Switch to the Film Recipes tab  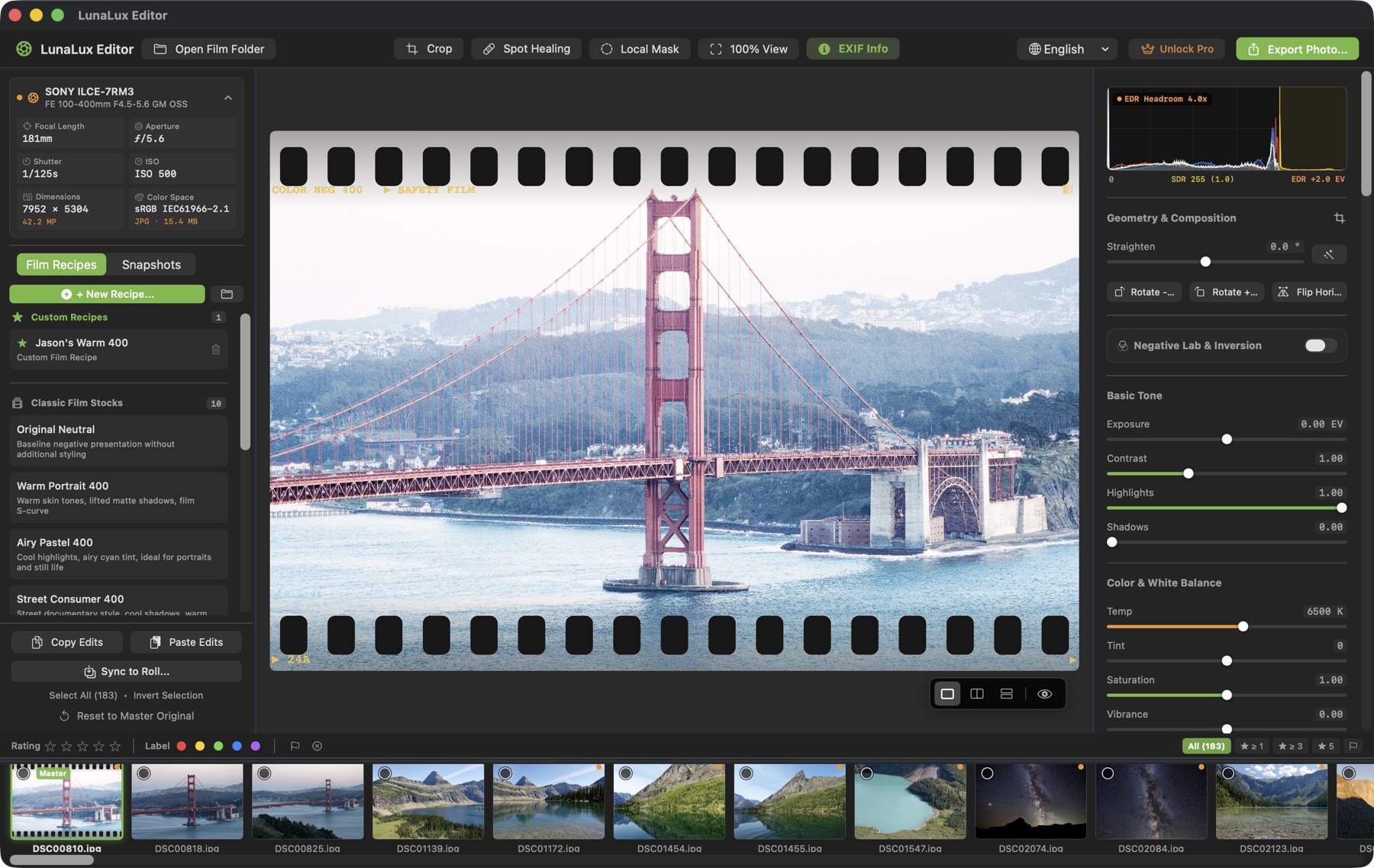[x=61, y=265]
